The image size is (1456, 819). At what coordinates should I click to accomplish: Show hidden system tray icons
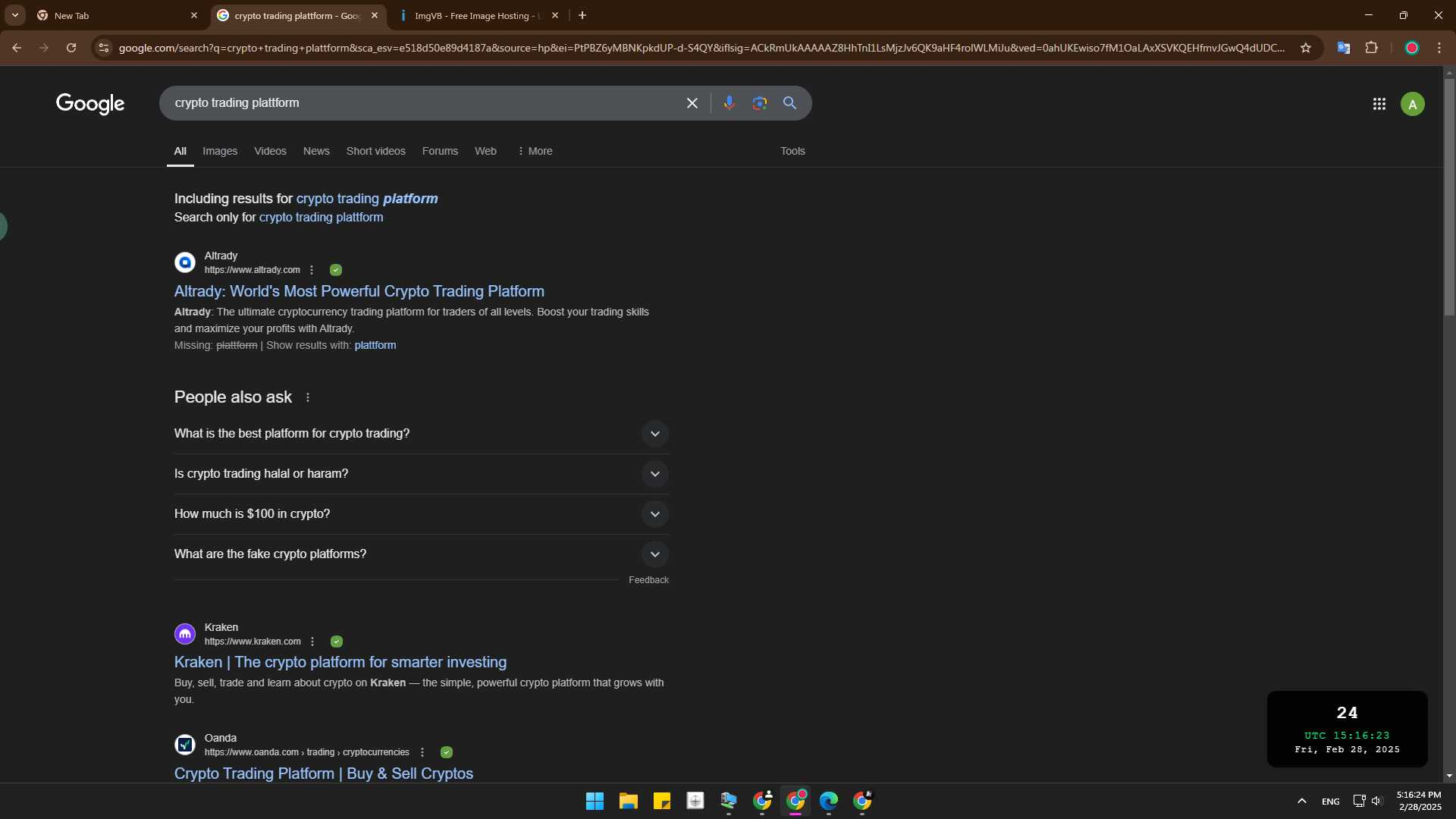(1301, 801)
